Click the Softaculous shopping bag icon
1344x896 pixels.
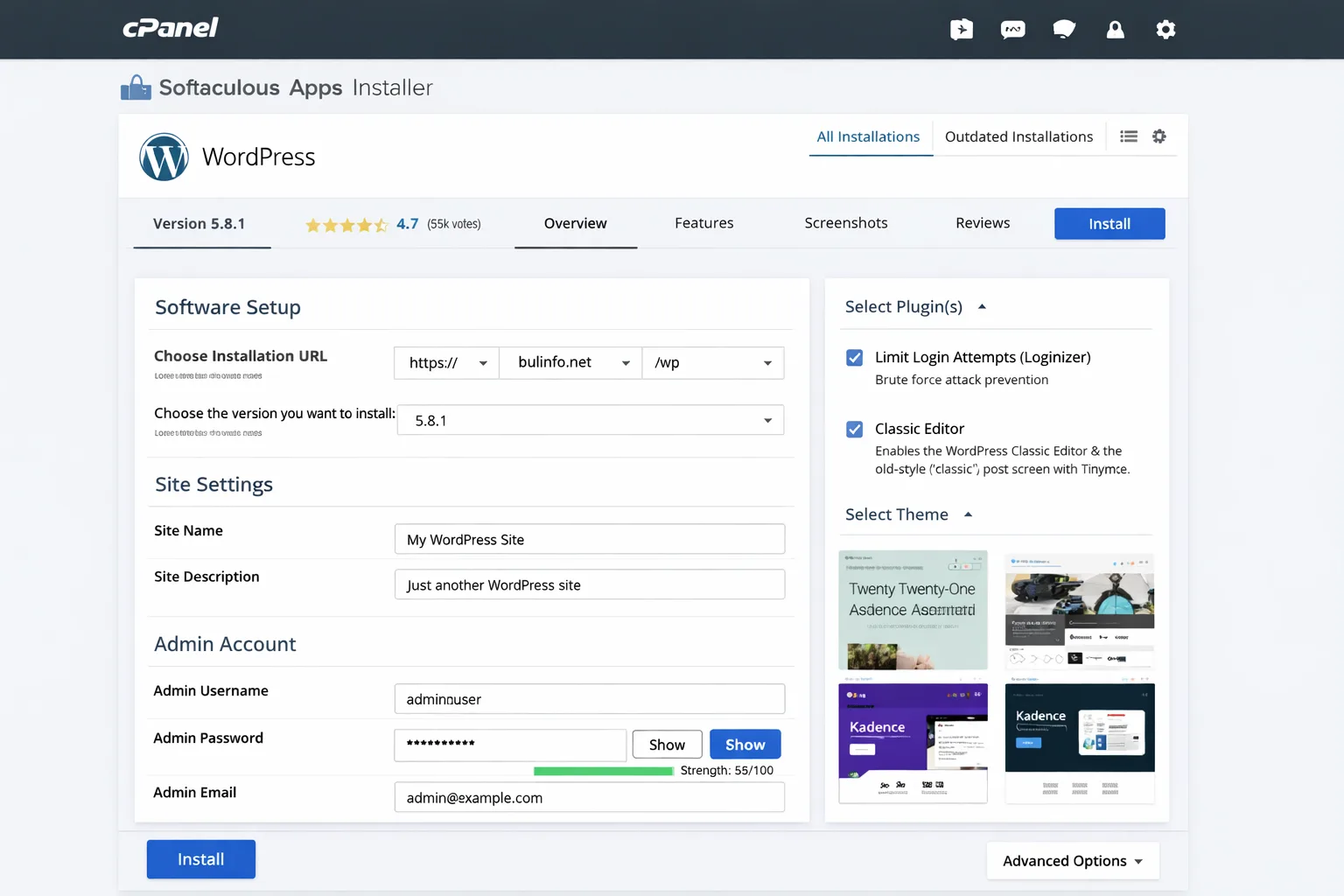136,87
